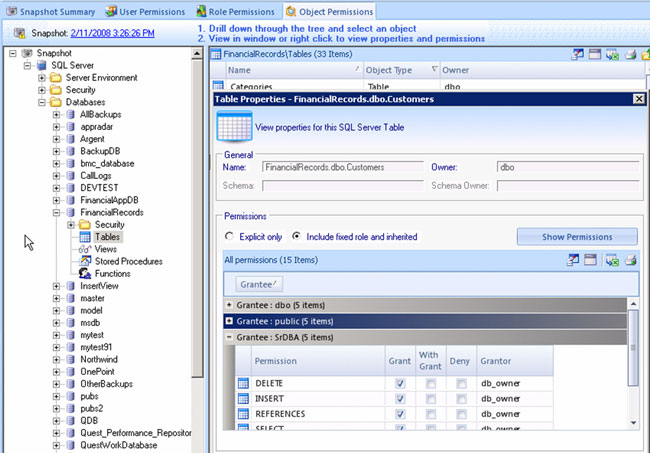Toggle Grant checkbox for INSERT permission
The width and height of the screenshot is (650, 453).
coord(400,399)
